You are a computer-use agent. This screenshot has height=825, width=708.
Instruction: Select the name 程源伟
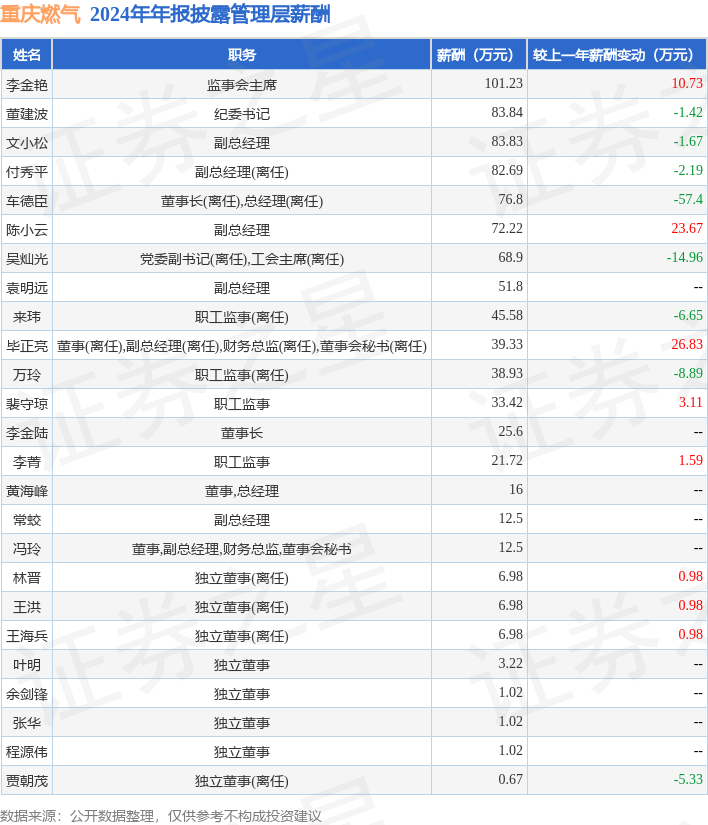pos(27,750)
